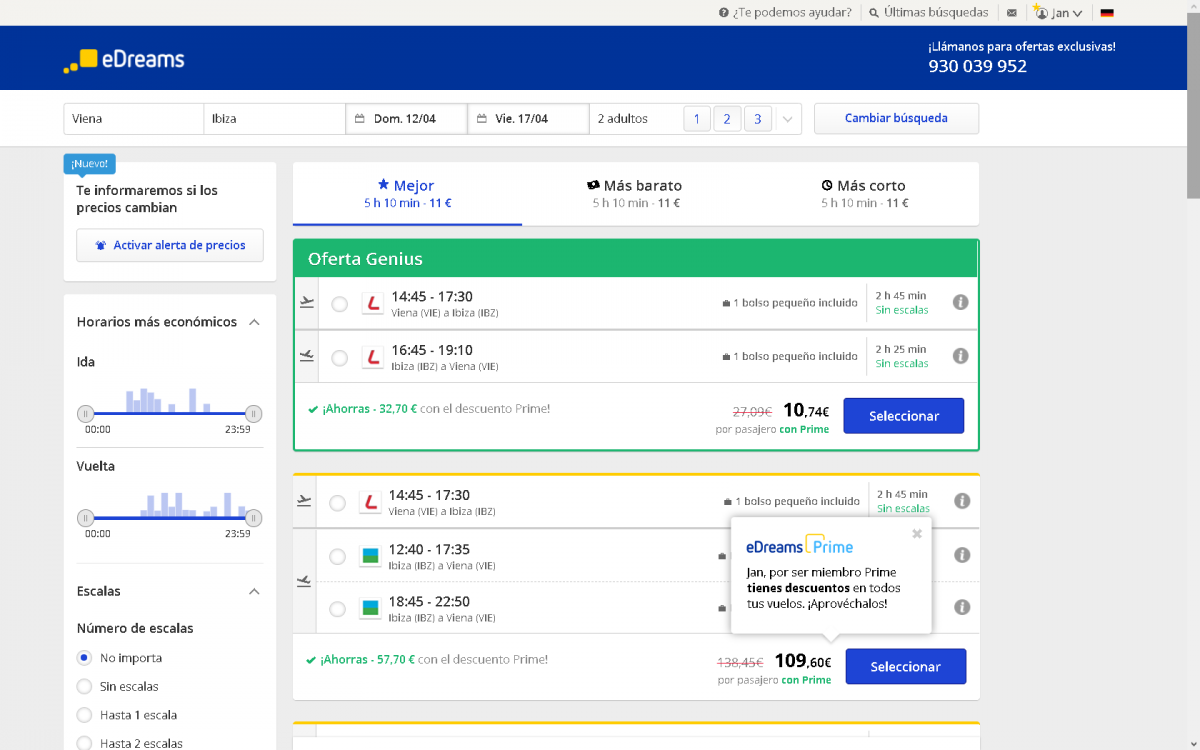Select the 'Sin escalas' radio option
Viewport: 1200px width, 750px height.
click(85, 686)
